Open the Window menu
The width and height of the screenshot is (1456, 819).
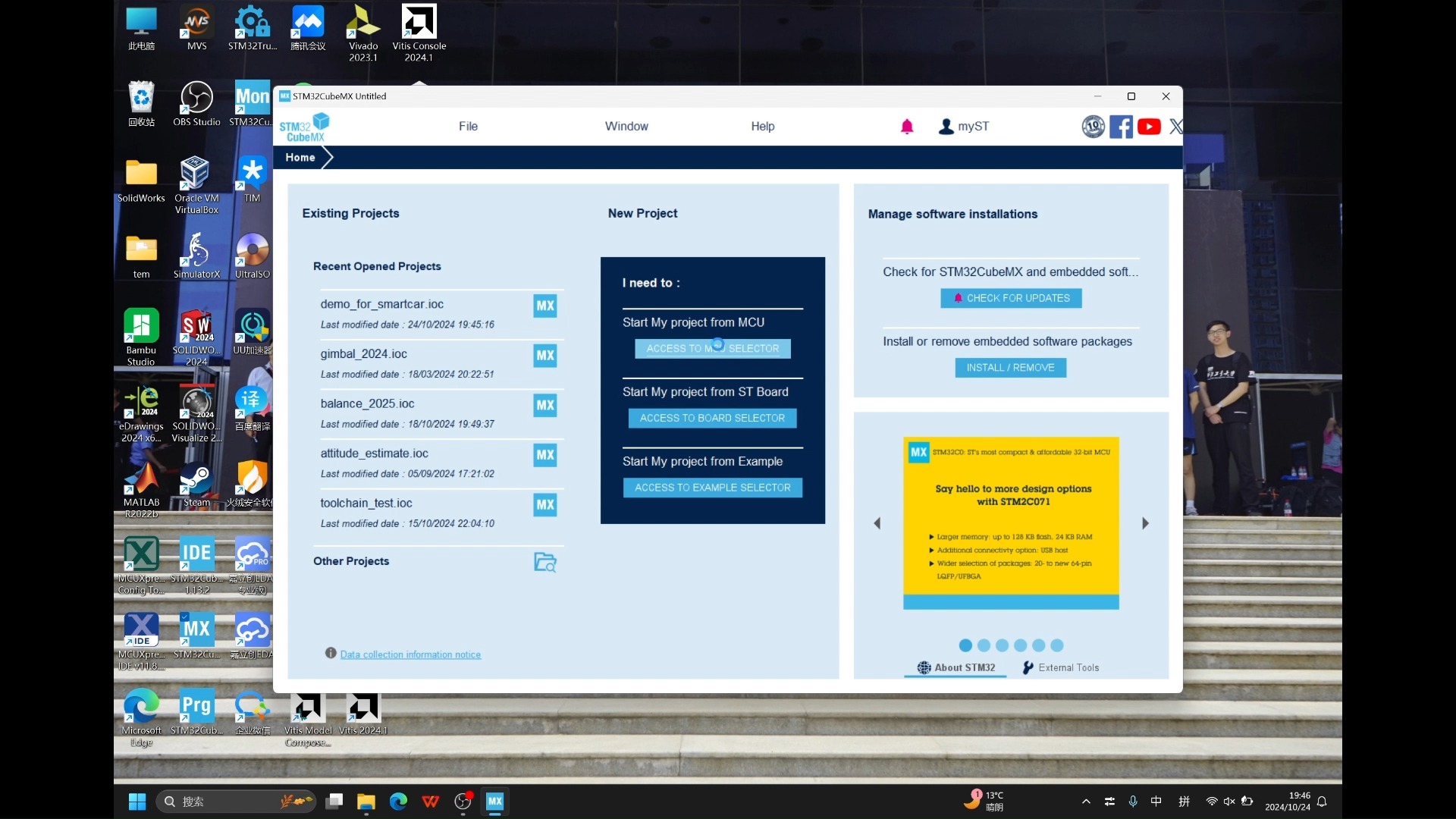point(626,127)
